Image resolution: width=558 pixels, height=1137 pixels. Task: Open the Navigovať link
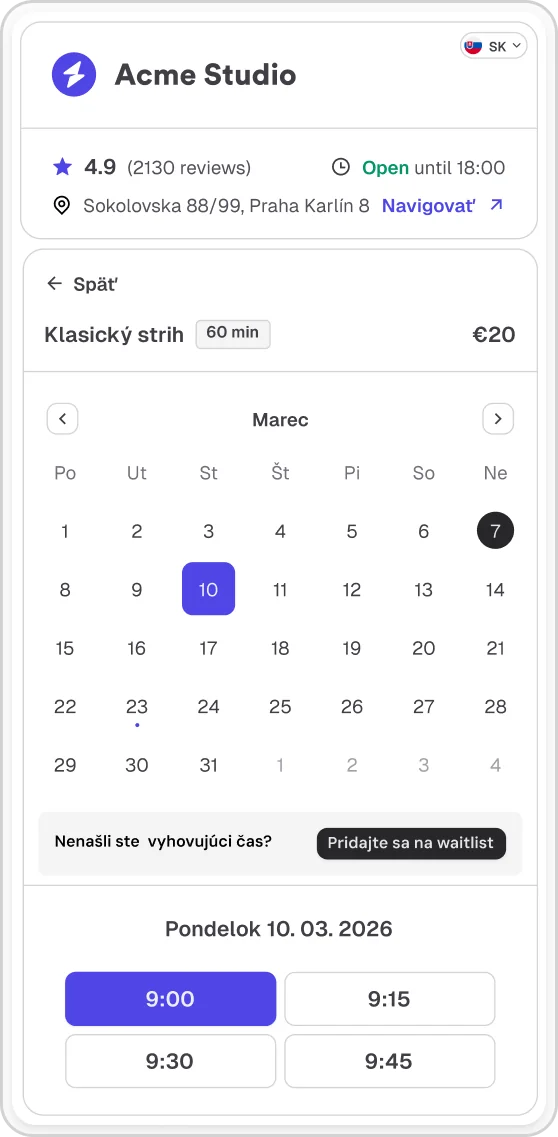click(429, 206)
